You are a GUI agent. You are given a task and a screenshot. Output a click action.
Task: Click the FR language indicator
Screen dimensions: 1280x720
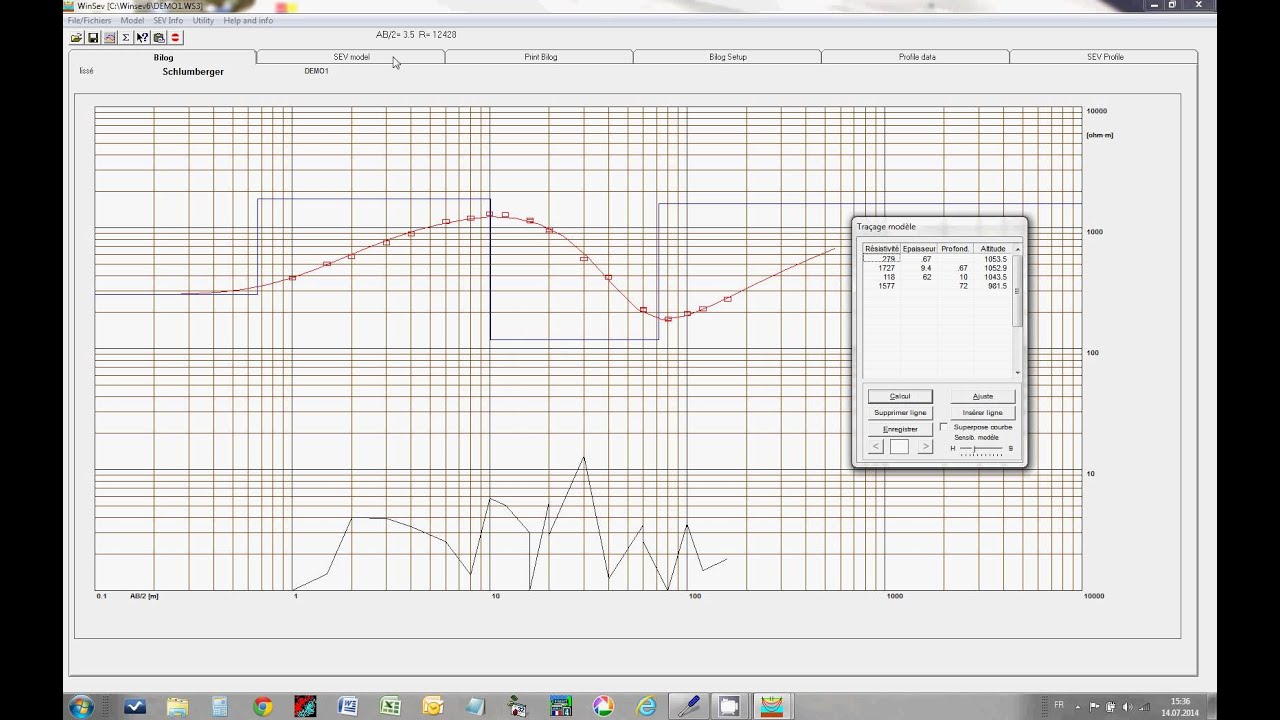pos(1059,705)
